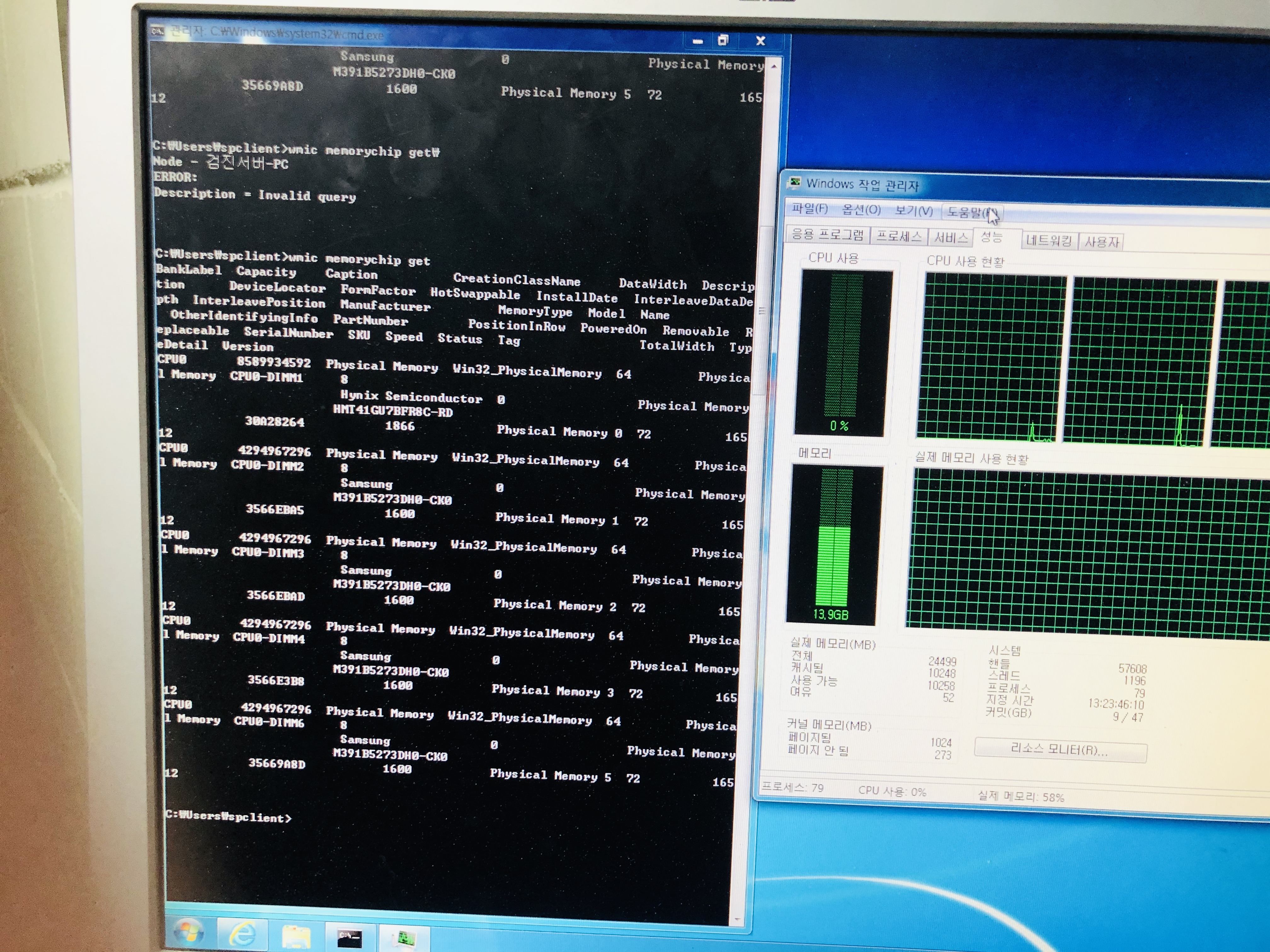This screenshot has height=952, width=1270.
Task: Restore down the cmd window
Action: click(x=723, y=40)
